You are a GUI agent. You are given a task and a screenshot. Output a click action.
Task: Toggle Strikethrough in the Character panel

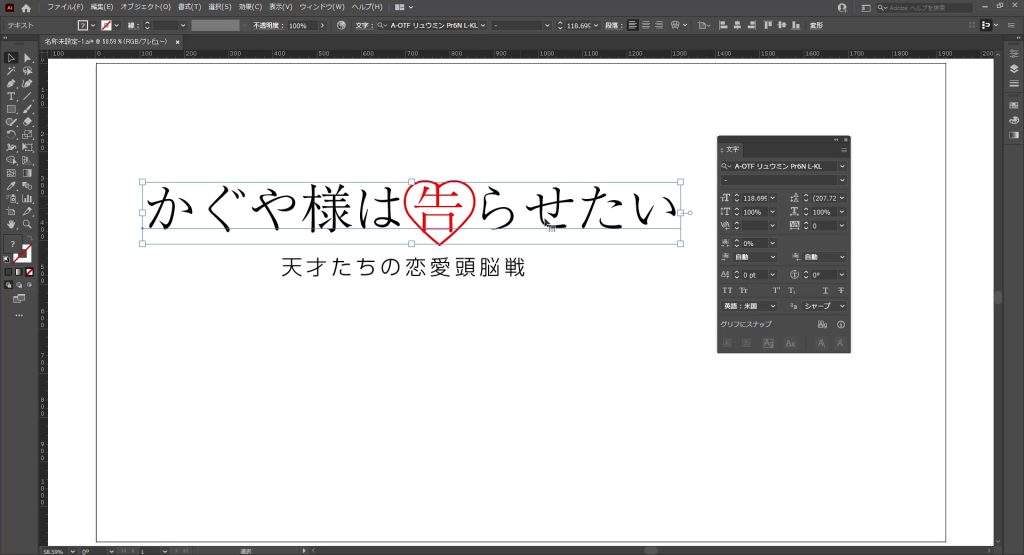pos(840,290)
